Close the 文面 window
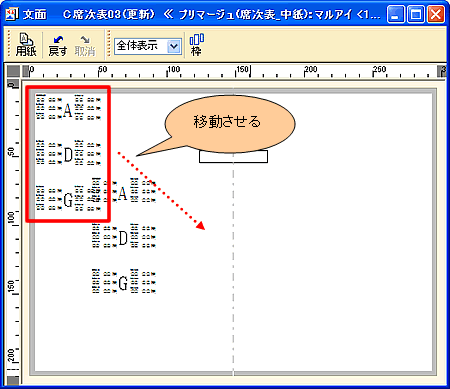Viewport: 450px width, 389px height. coord(436,15)
